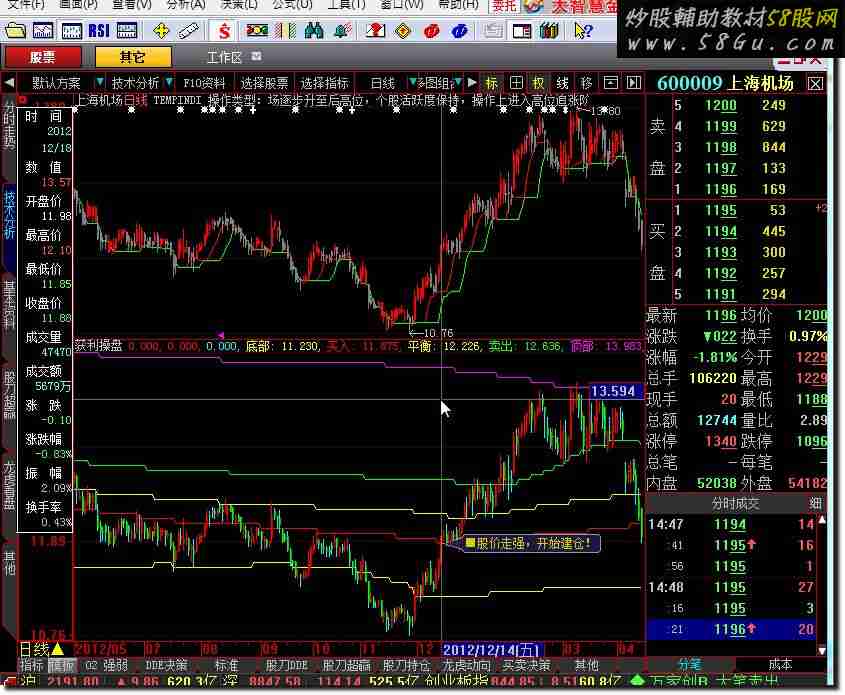The width and height of the screenshot is (845, 695).
Task: Click the side panel toggle icon before 600009
Action: coord(634,83)
